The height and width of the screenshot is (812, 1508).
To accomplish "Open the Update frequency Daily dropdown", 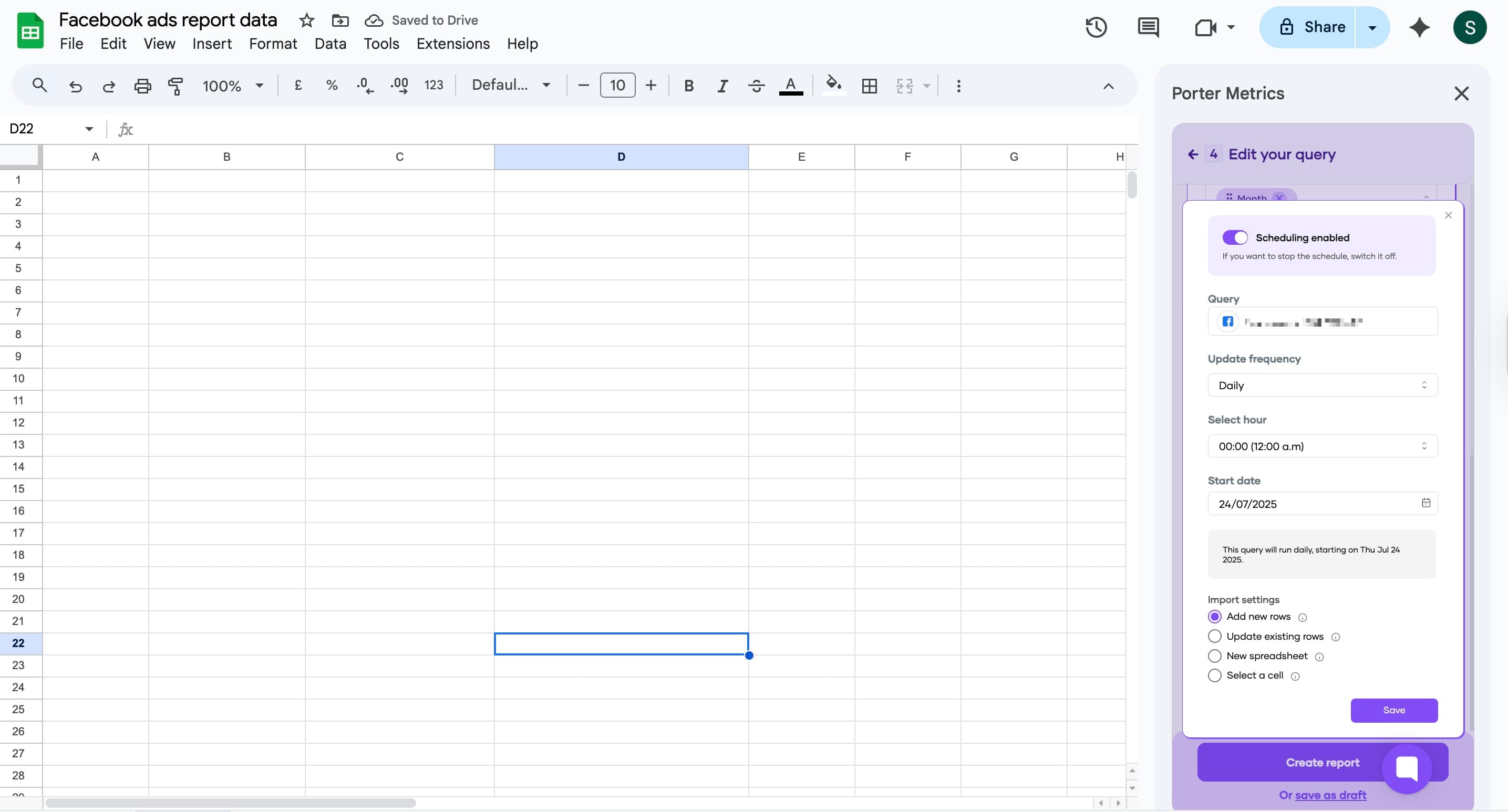I will [1322, 386].
